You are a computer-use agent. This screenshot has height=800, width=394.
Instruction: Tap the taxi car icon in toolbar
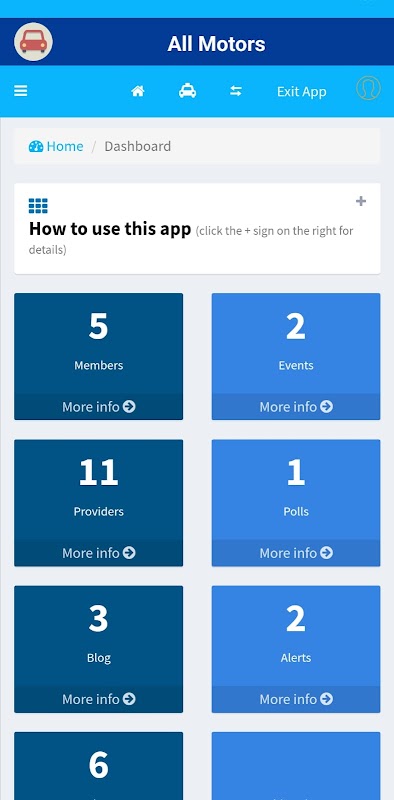click(187, 91)
